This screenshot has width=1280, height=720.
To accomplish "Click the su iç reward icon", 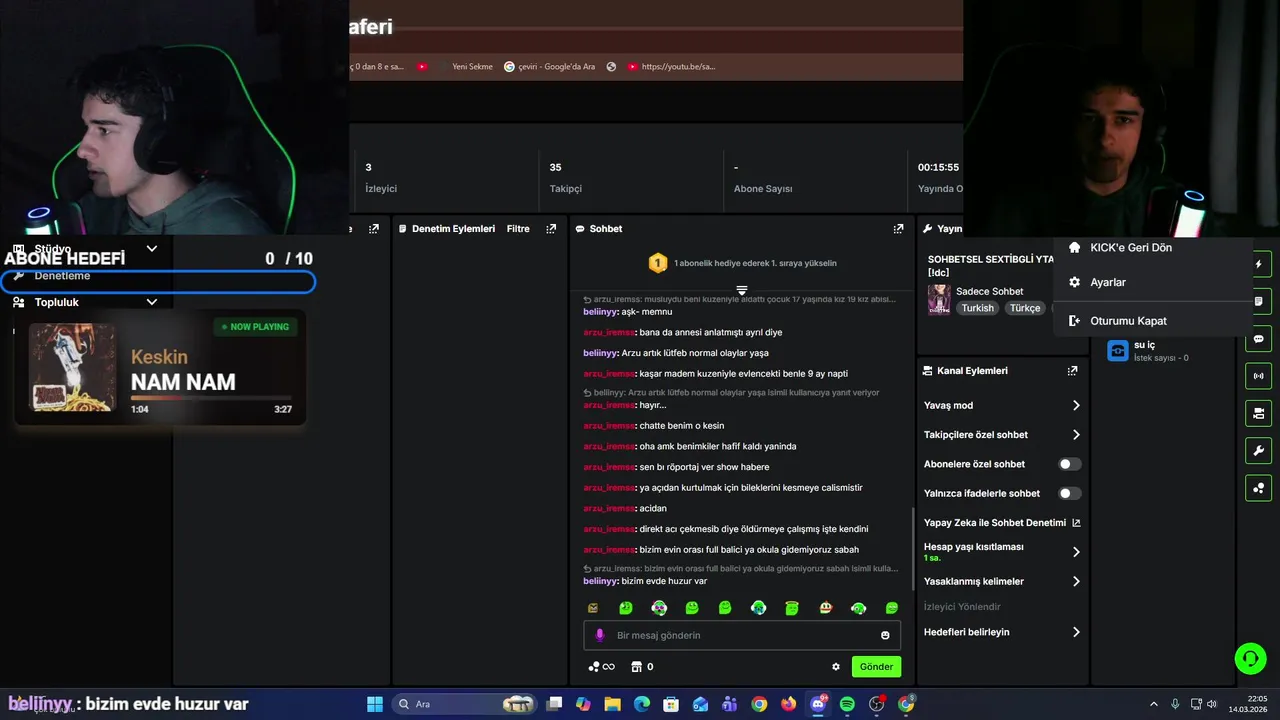I will (1118, 350).
